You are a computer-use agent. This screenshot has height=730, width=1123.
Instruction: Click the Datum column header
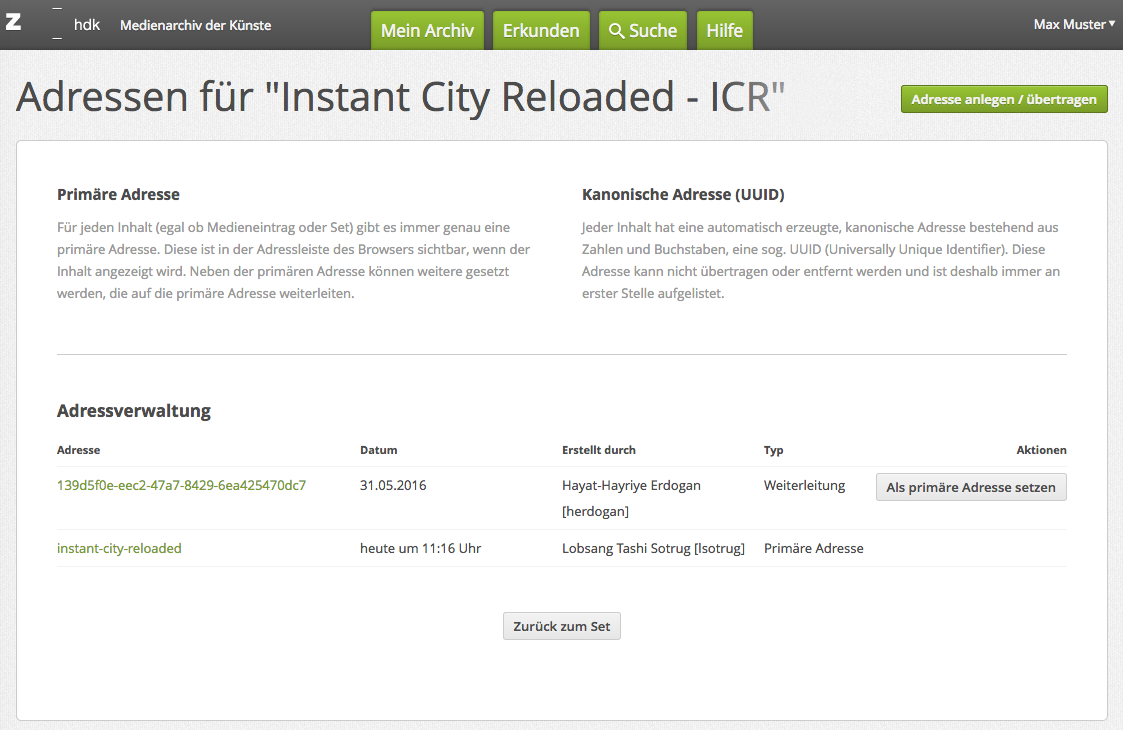(x=378, y=450)
